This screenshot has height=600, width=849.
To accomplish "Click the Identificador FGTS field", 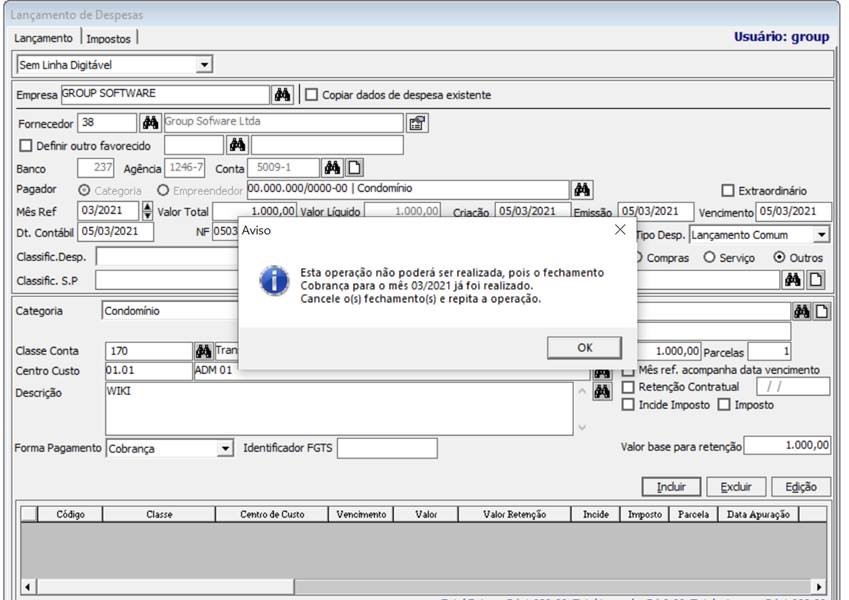I will [387, 448].
